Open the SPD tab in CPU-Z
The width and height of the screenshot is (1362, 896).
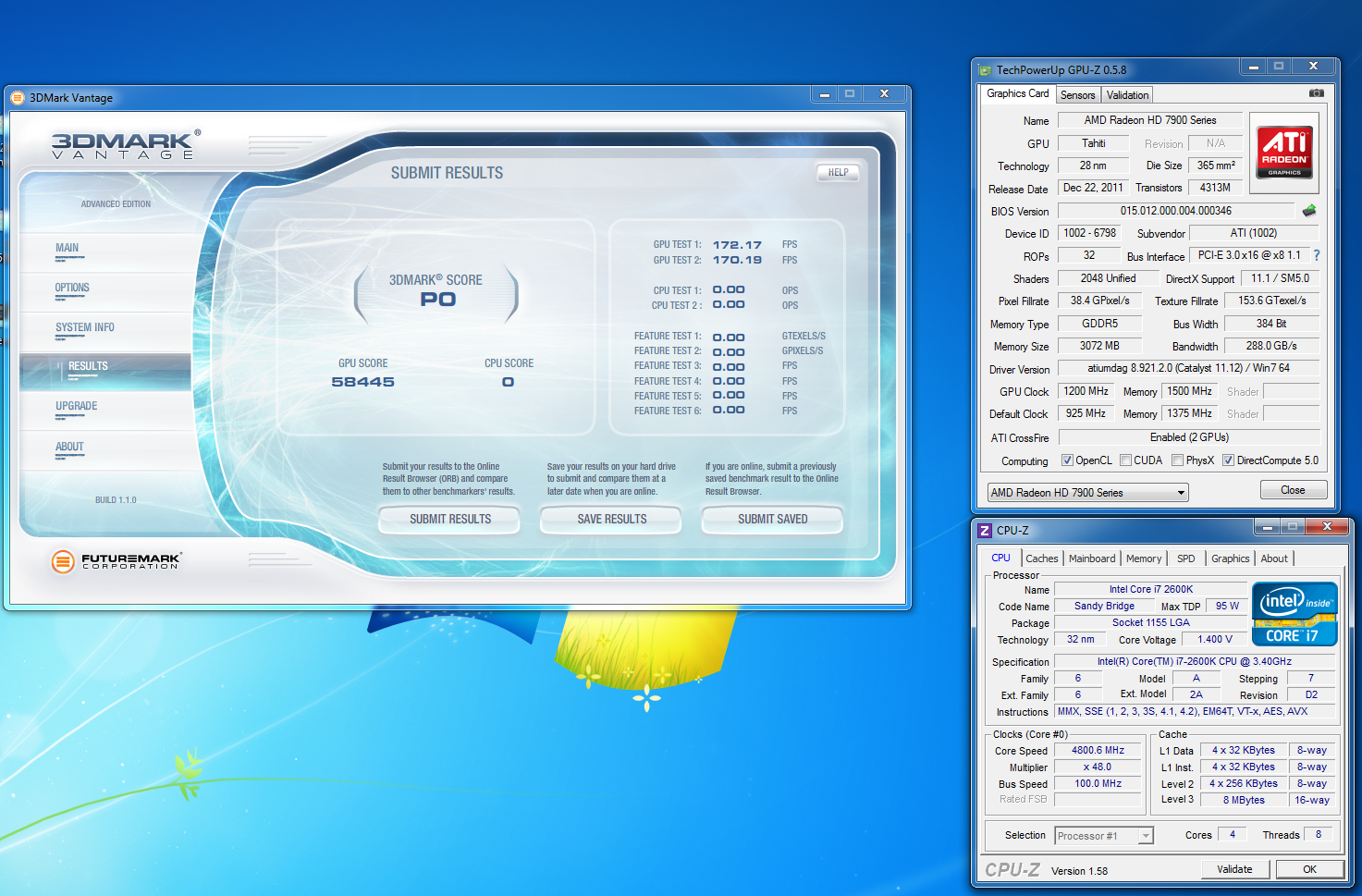coord(1185,558)
